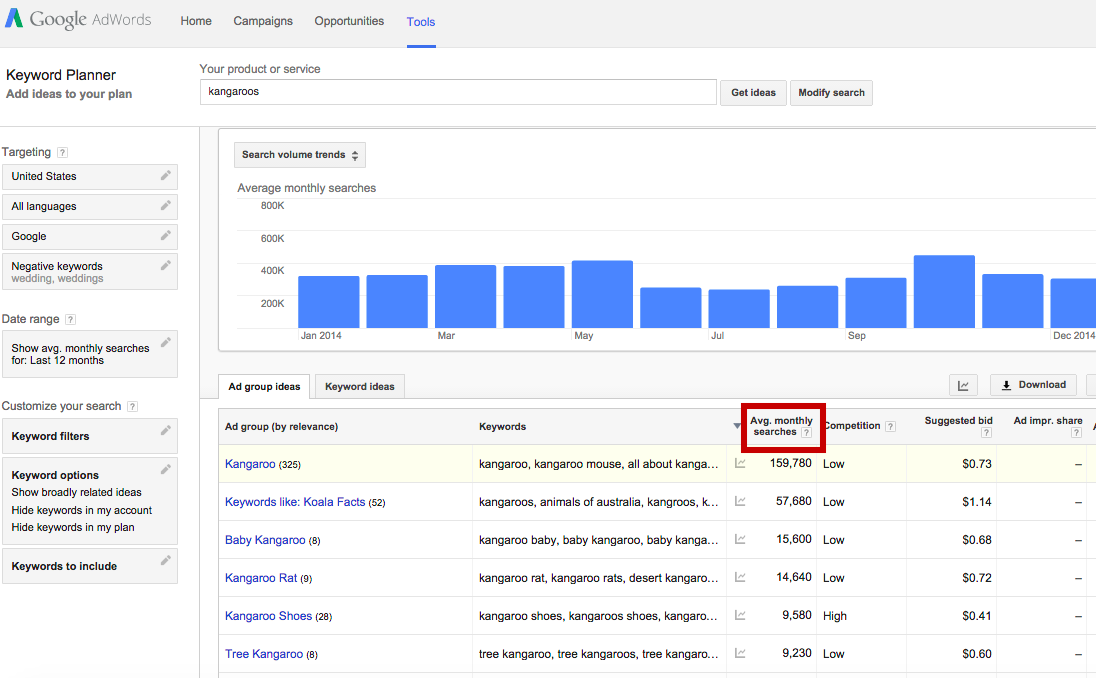1096x678 pixels.
Task: Click the search volume trend icon beside 159,780
Action: 740,463
